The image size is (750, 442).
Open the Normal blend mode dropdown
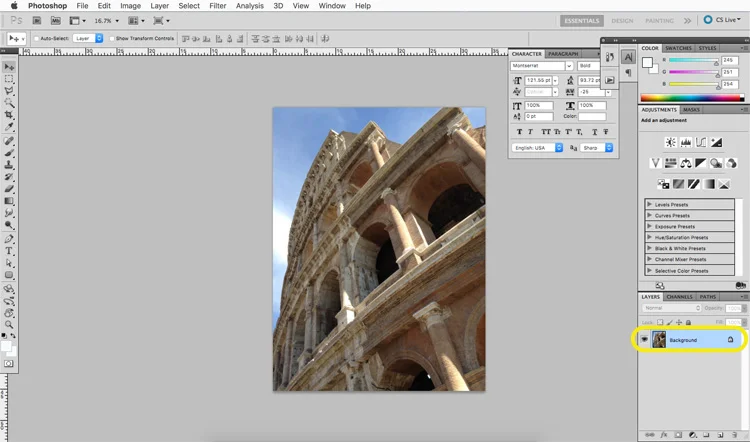(x=671, y=308)
